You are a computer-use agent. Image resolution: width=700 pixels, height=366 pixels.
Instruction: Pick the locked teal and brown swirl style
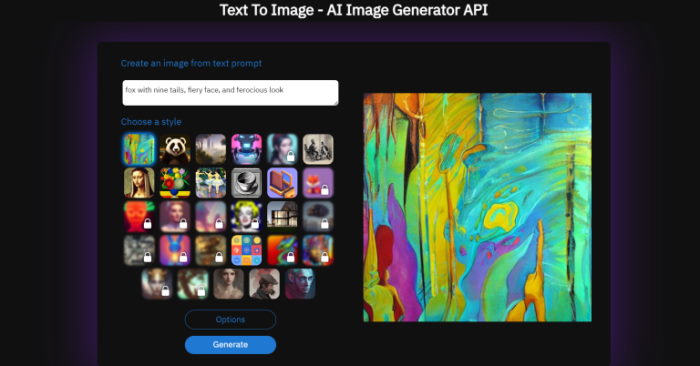193,284
